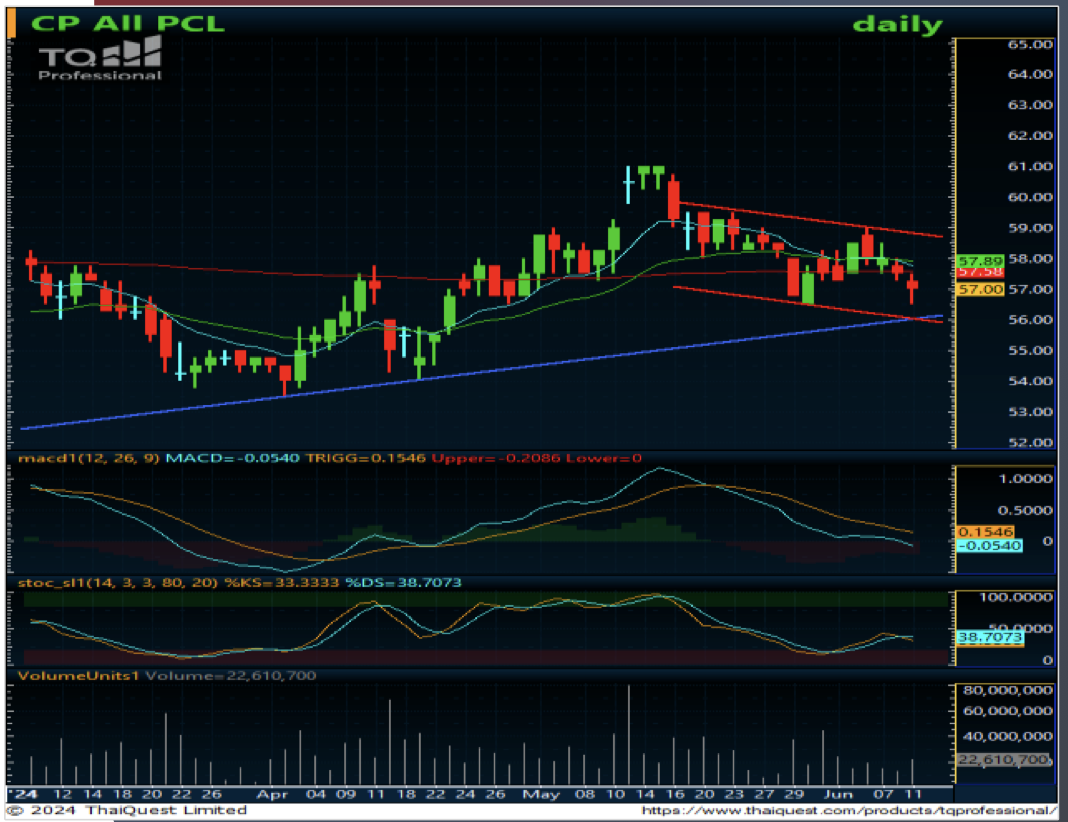The height and width of the screenshot is (822, 1068).
Task: Click the %KS=33.3333 stochastic readout
Action: [281, 582]
